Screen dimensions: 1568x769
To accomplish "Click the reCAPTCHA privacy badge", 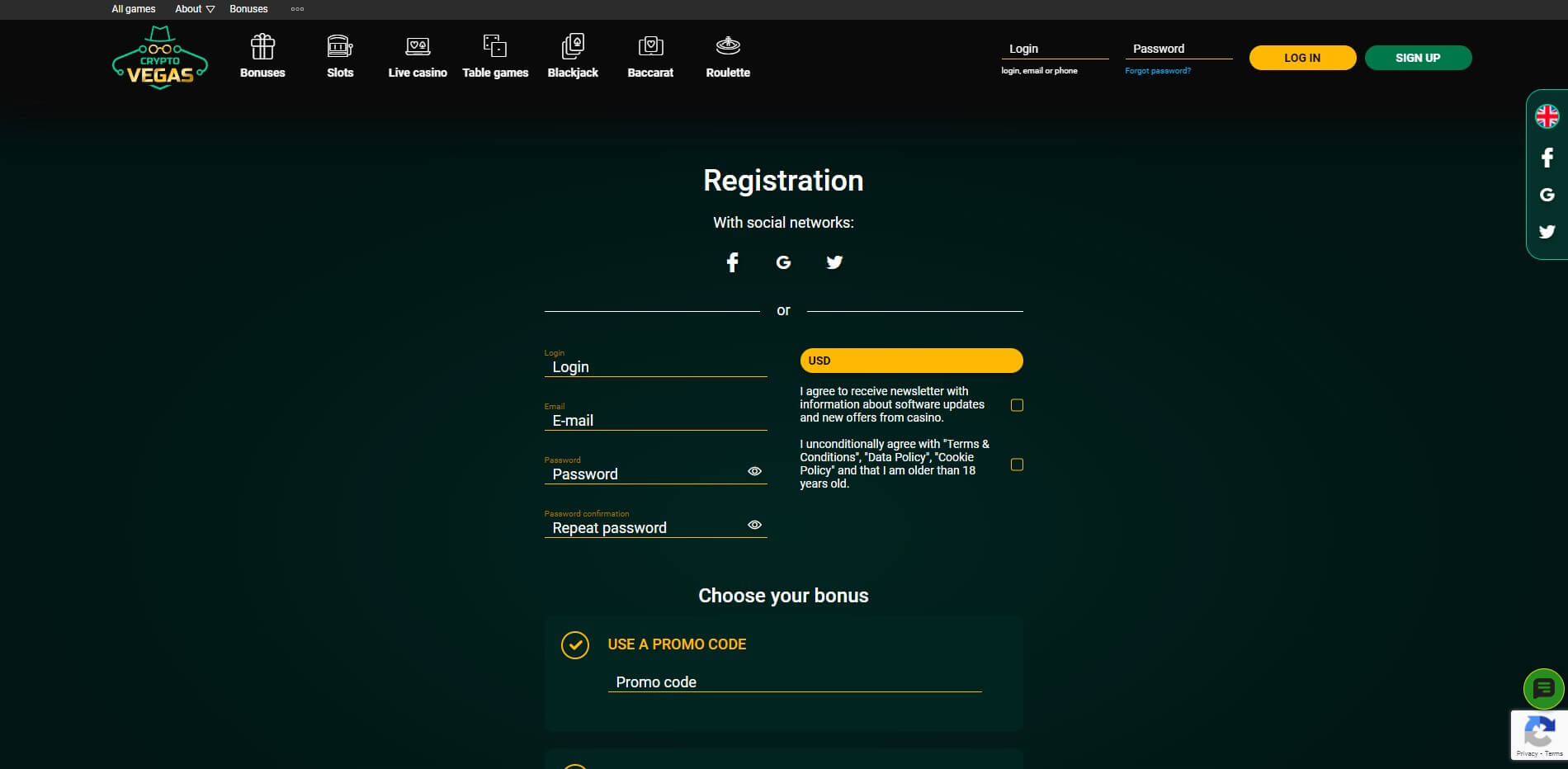I will 1539,735.
